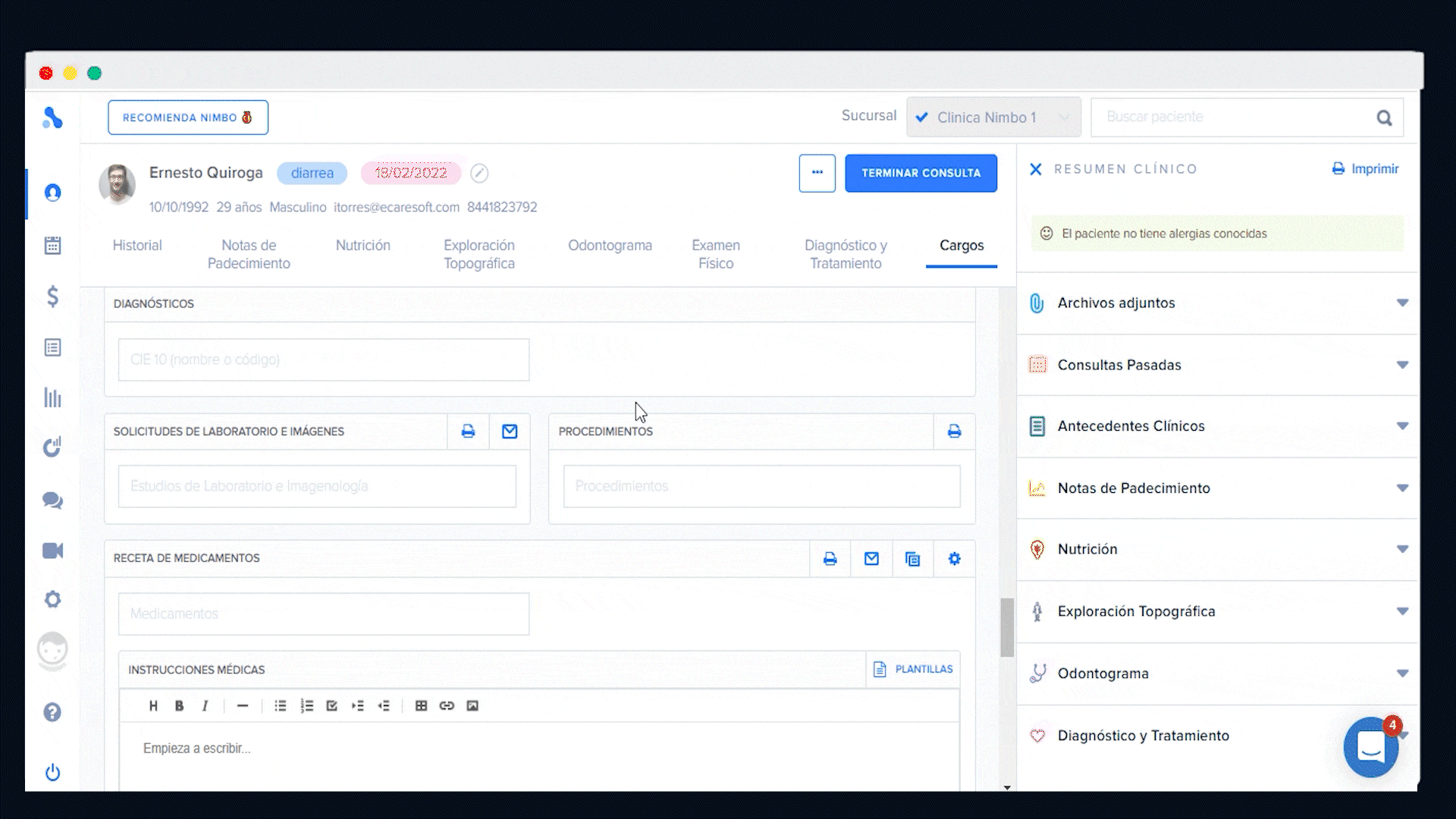This screenshot has width=1456, height=819.
Task: Click the Terminar Consulta button
Action: [x=921, y=173]
